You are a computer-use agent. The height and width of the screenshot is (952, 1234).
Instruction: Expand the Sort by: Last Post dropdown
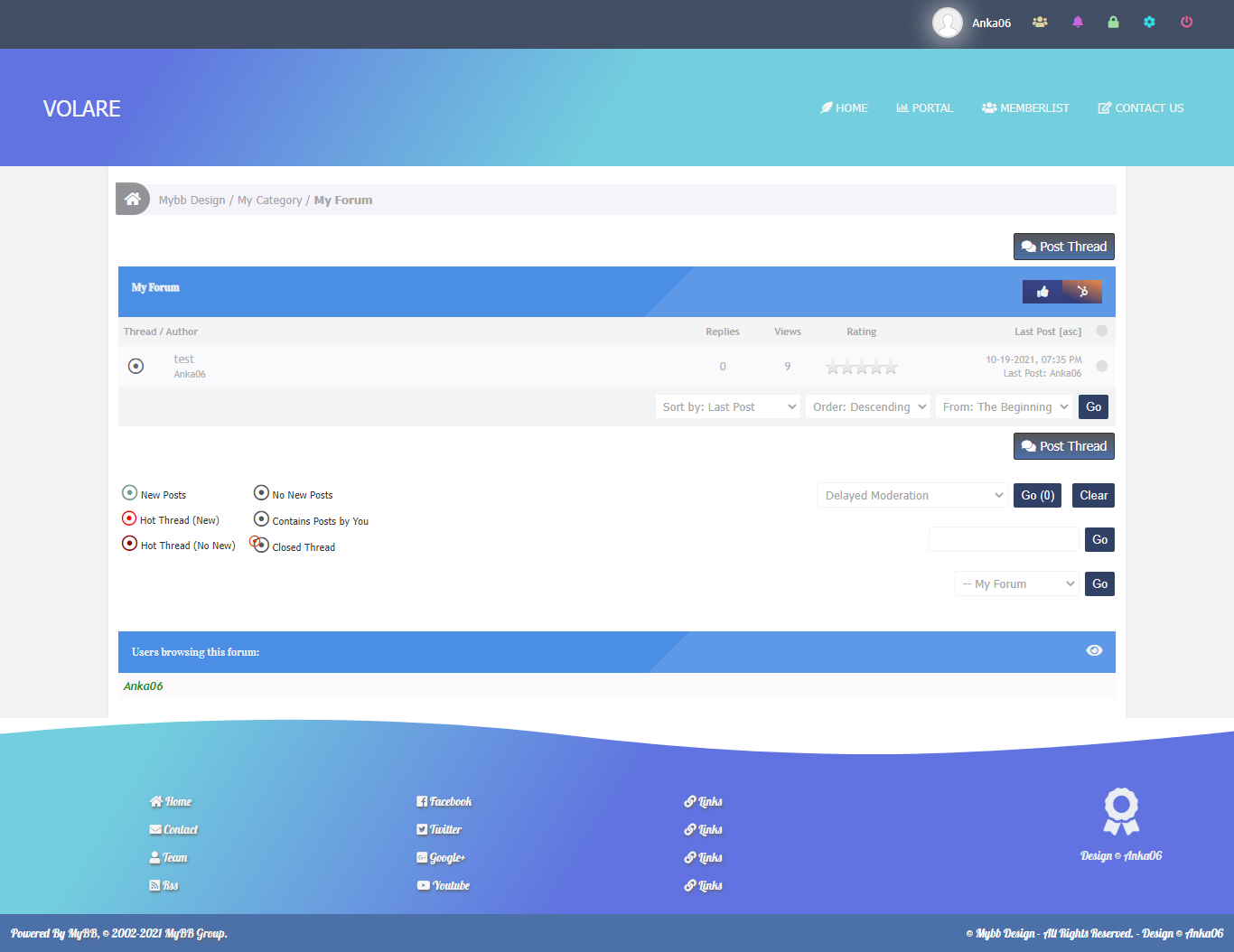pos(728,407)
